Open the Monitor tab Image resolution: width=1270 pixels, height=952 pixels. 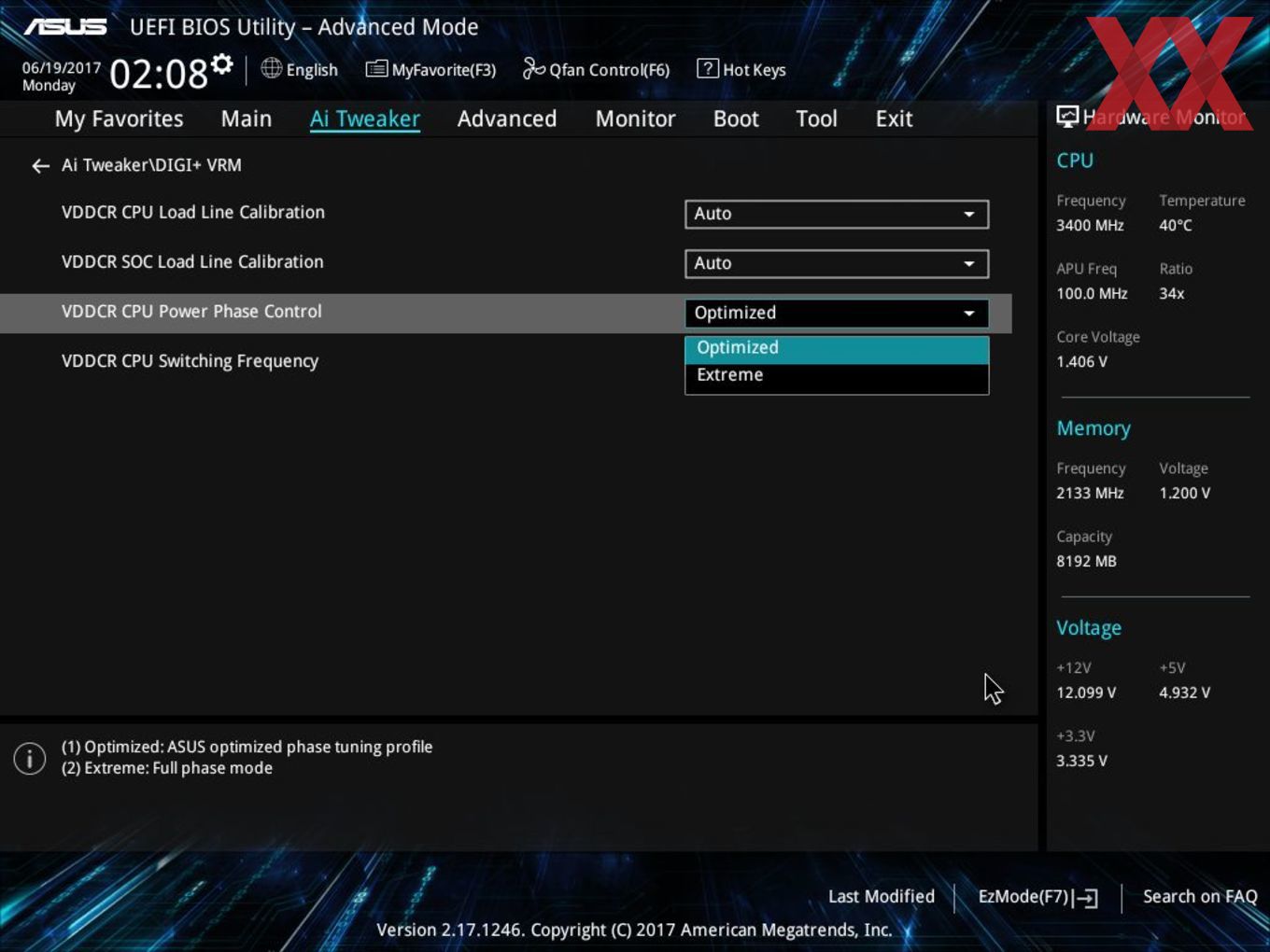click(x=635, y=119)
